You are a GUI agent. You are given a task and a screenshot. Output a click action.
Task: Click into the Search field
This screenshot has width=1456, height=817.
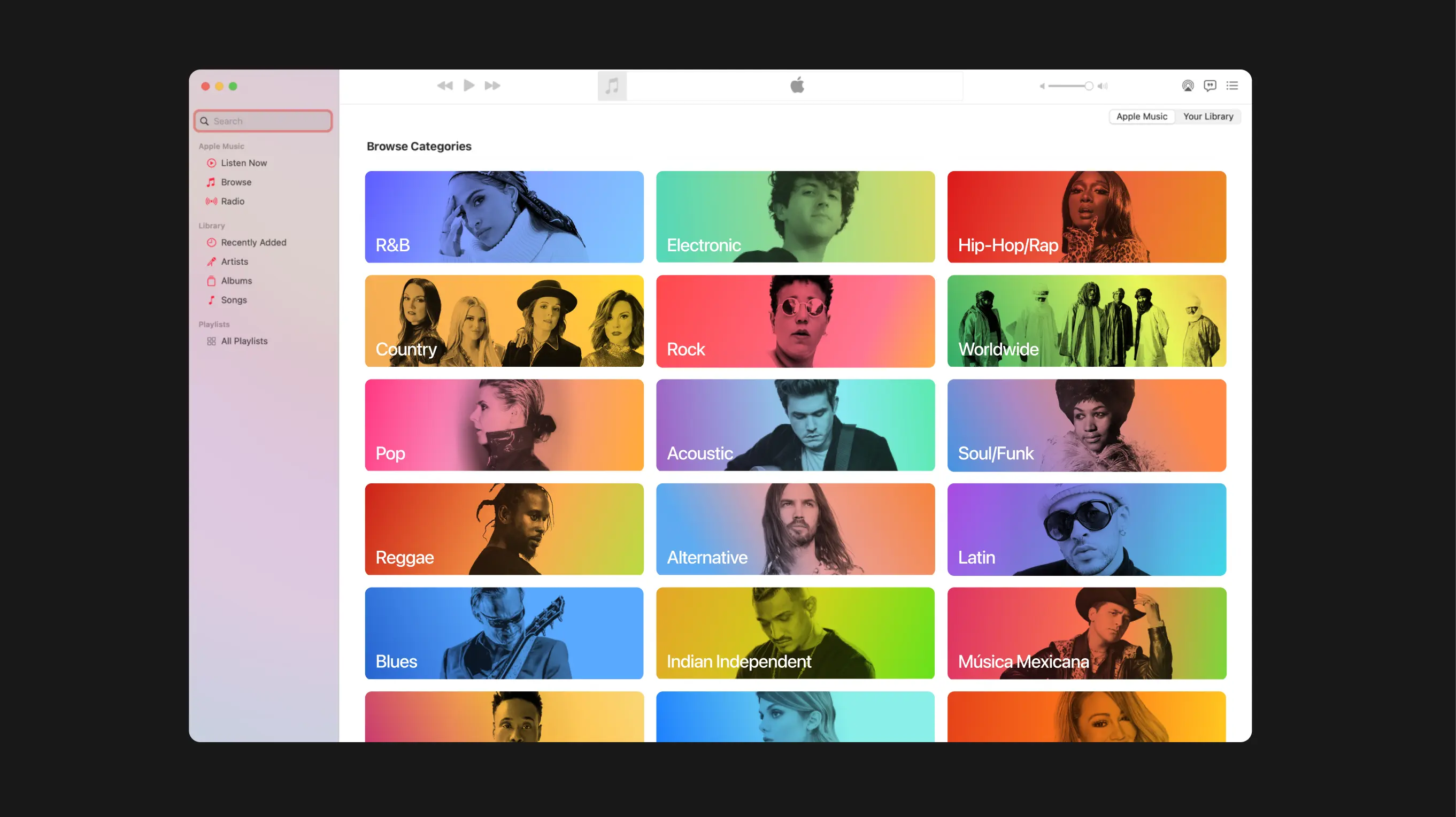point(263,121)
